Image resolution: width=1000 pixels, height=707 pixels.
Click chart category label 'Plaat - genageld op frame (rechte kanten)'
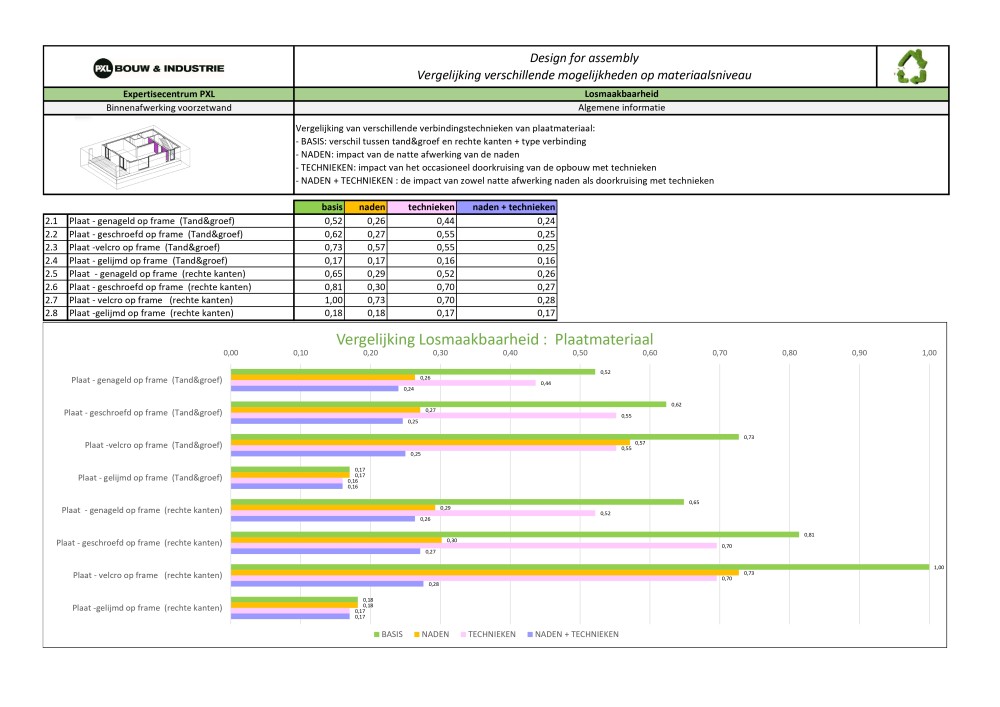tap(142, 510)
